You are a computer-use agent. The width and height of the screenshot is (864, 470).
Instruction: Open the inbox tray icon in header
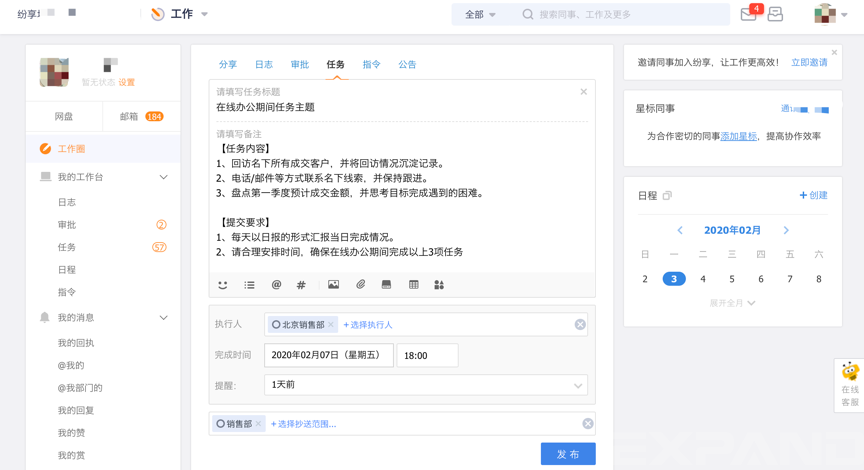(x=775, y=14)
